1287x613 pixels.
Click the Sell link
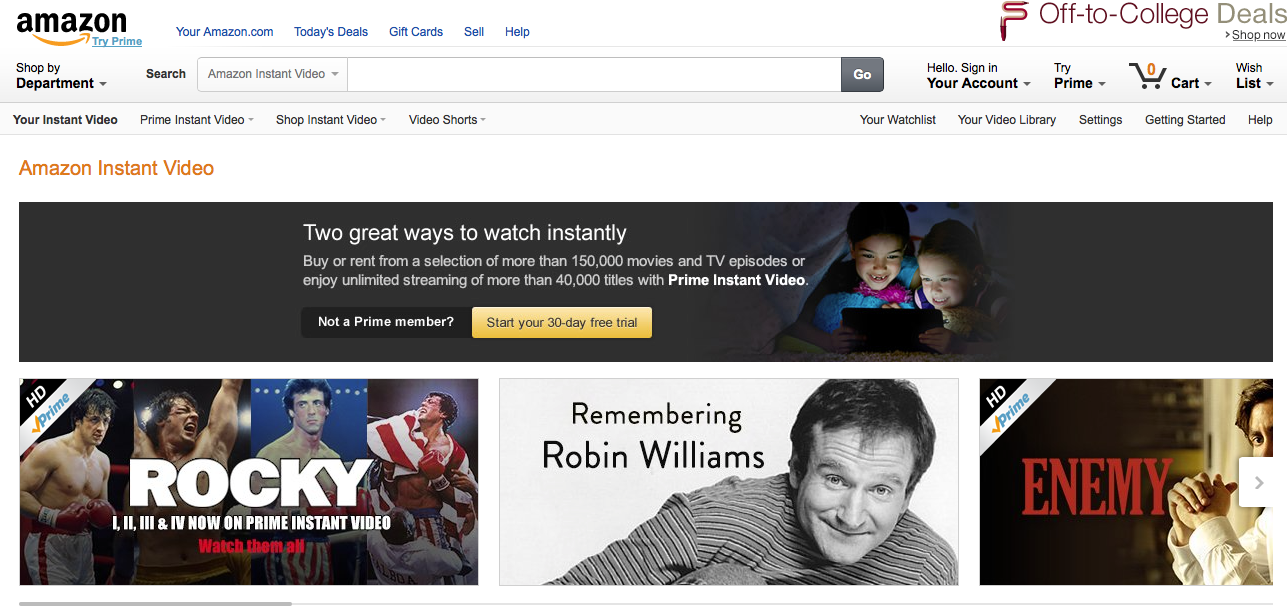(474, 32)
